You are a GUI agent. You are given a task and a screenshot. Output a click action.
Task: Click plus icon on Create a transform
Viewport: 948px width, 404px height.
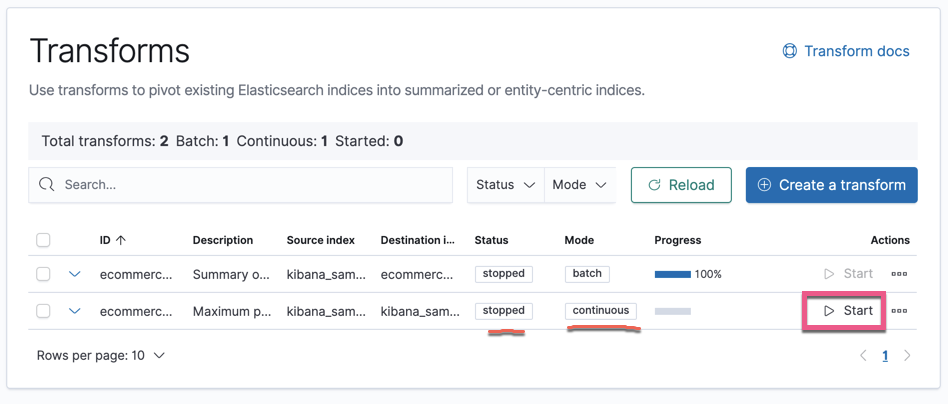[x=765, y=185]
